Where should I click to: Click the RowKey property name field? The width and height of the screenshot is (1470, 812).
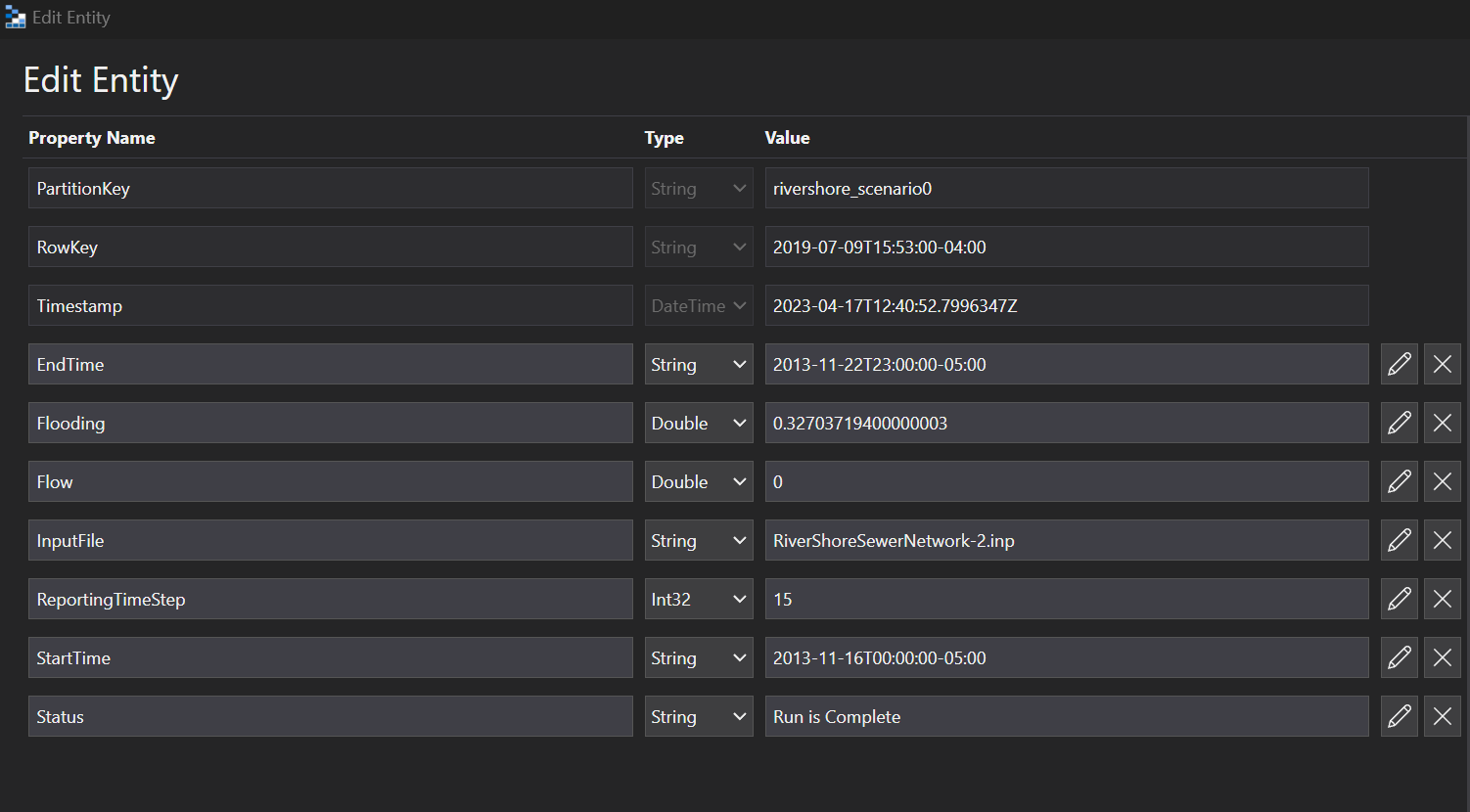pyautogui.click(x=331, y=247)
